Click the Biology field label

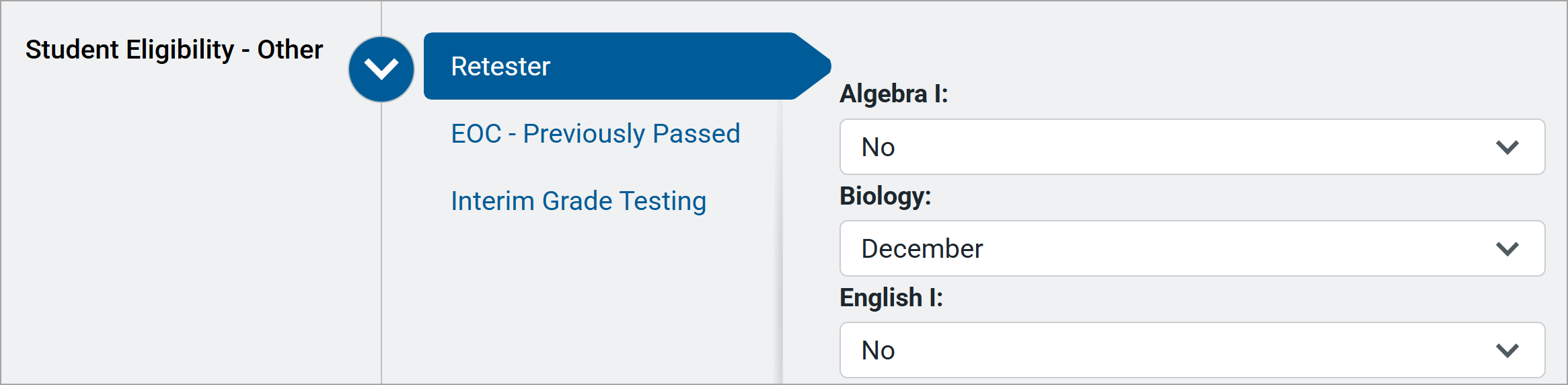(885, 196)
